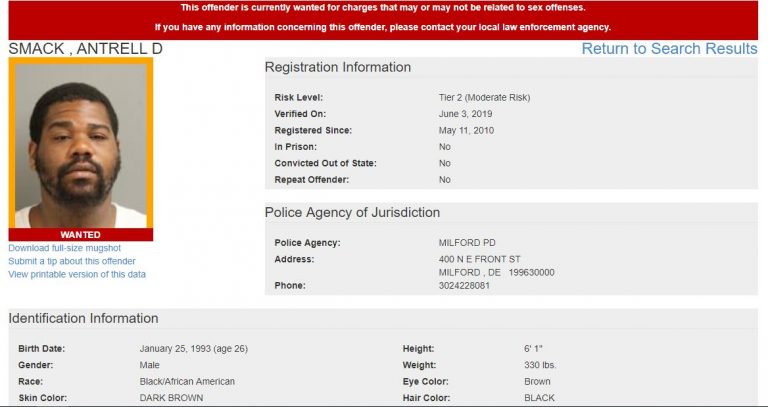Click the MILFORD PD agency name
Image resolution: width=768 pixels, height=407 pixels.
pyautogui.click(x=466, y=243)
